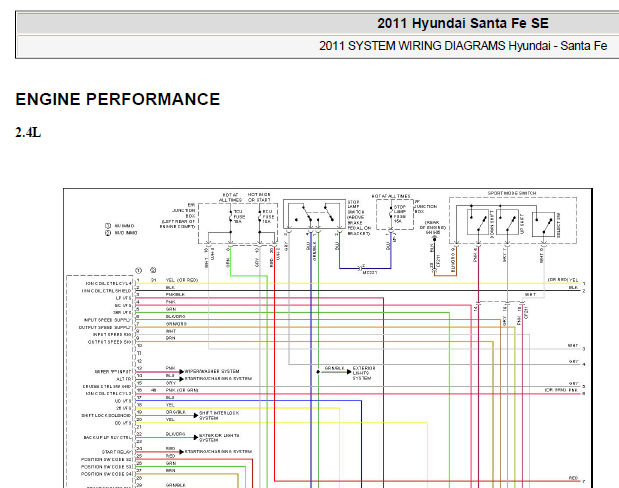Click the circled 1 W/ IMMO legend marker

pyautogui.click(x=107, y=226)
